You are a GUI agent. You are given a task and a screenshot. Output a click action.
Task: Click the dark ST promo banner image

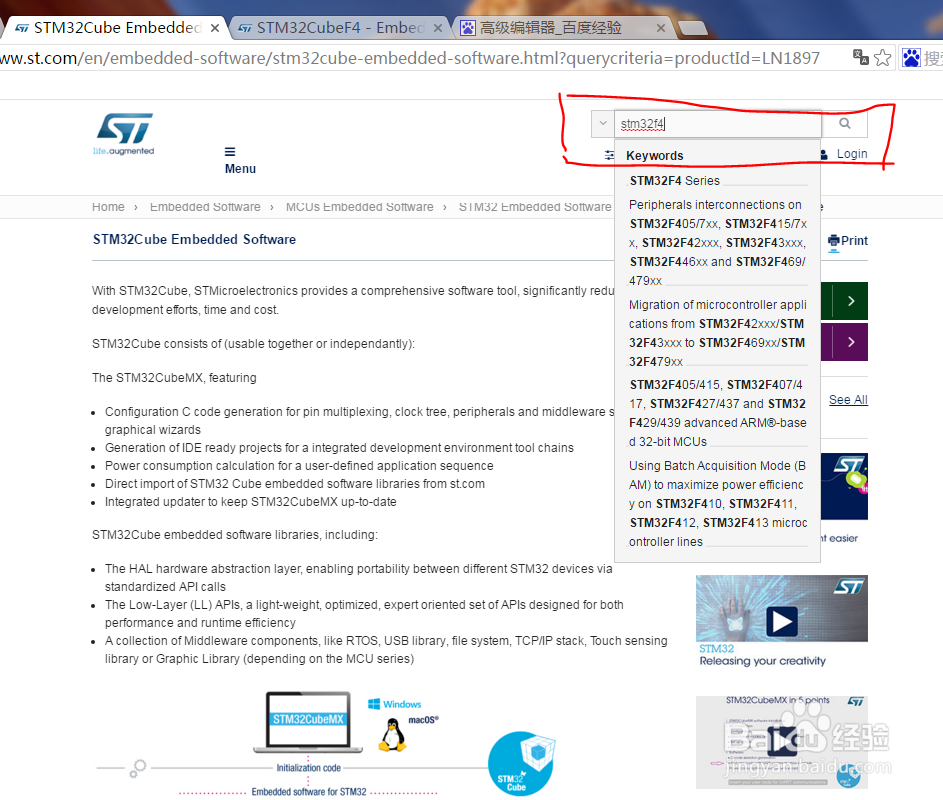point(844,486)
